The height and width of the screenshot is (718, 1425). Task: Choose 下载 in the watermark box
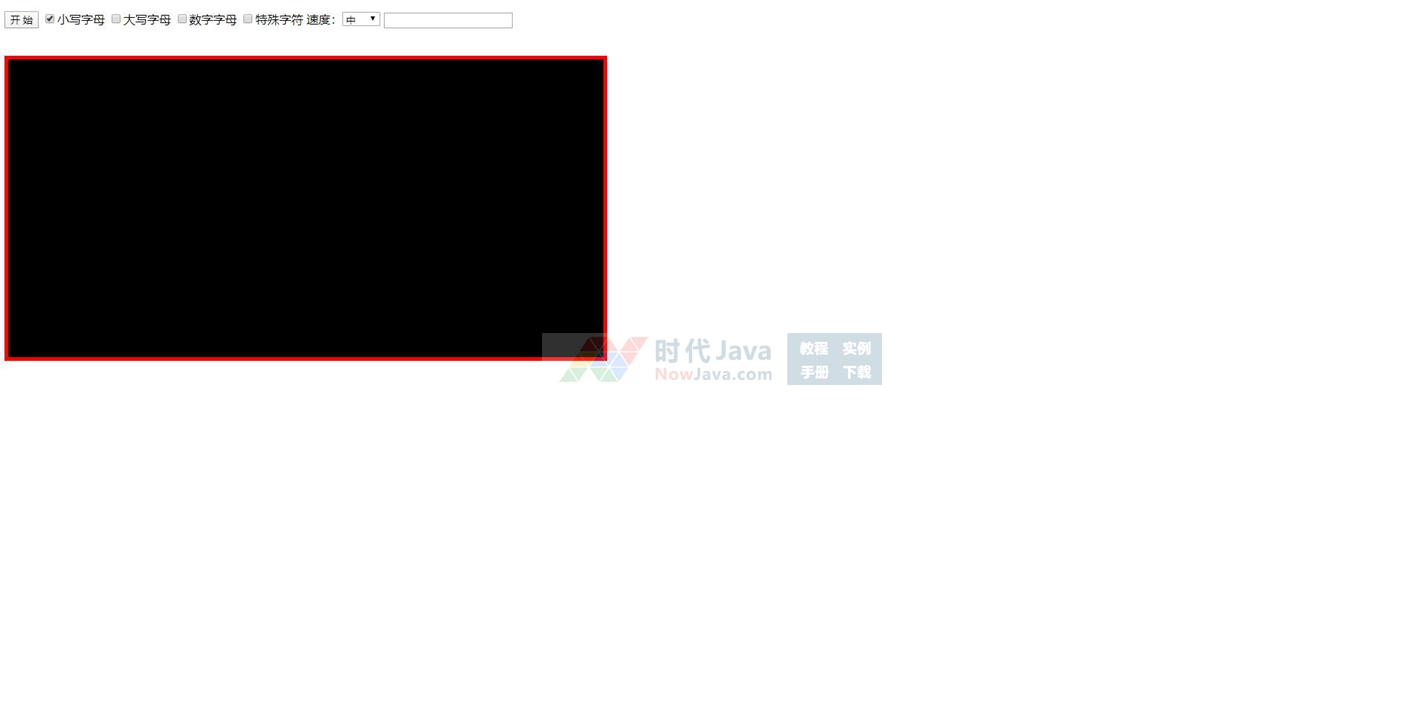(856, 372)
